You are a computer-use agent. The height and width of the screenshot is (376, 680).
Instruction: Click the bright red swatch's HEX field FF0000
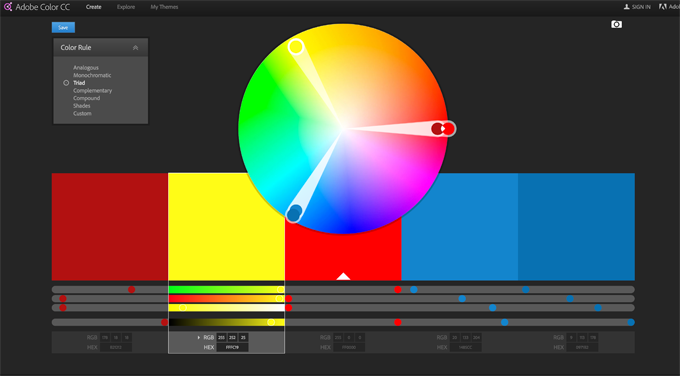pos(349,347)
